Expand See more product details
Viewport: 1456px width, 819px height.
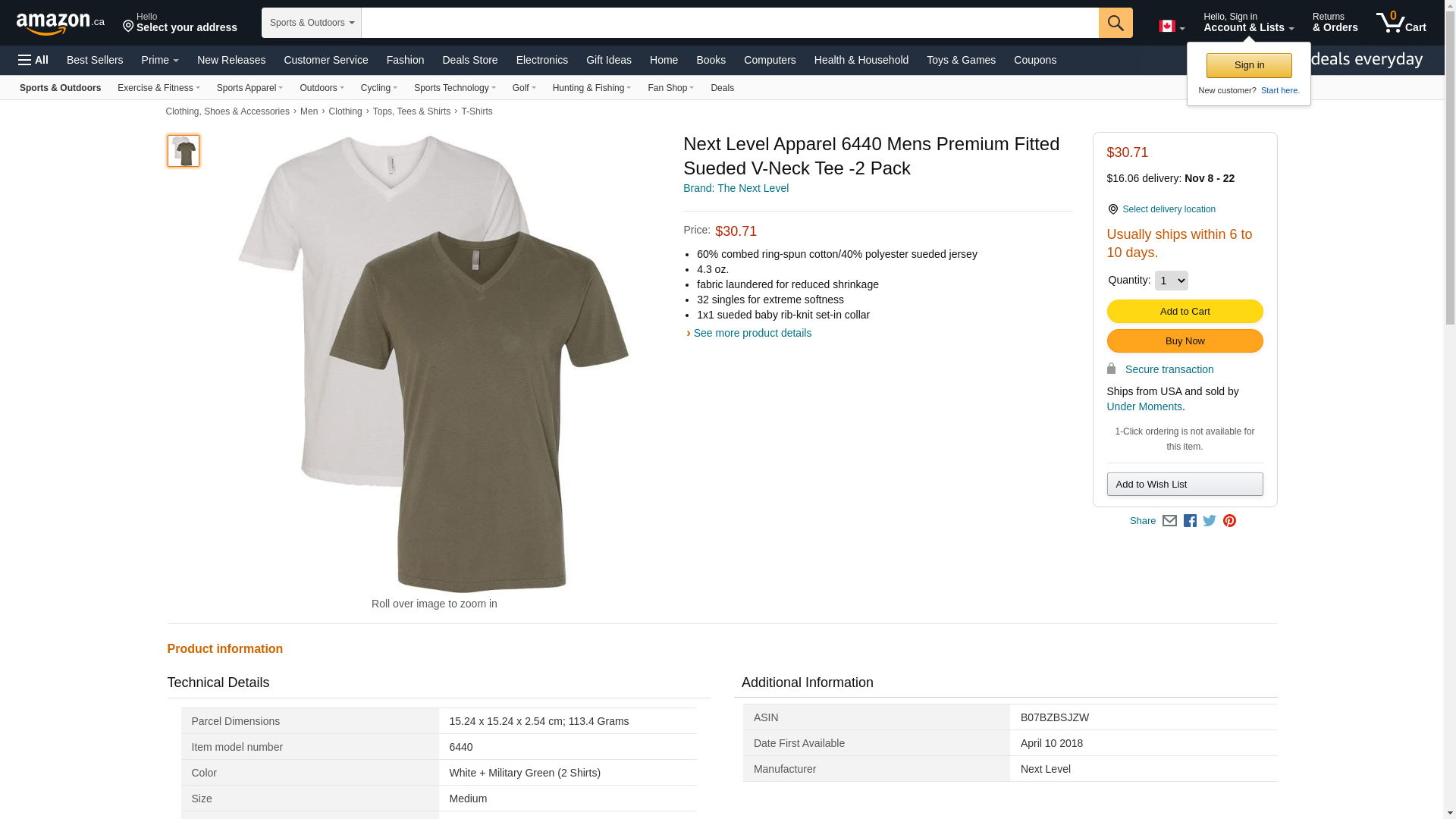[752, 333]
